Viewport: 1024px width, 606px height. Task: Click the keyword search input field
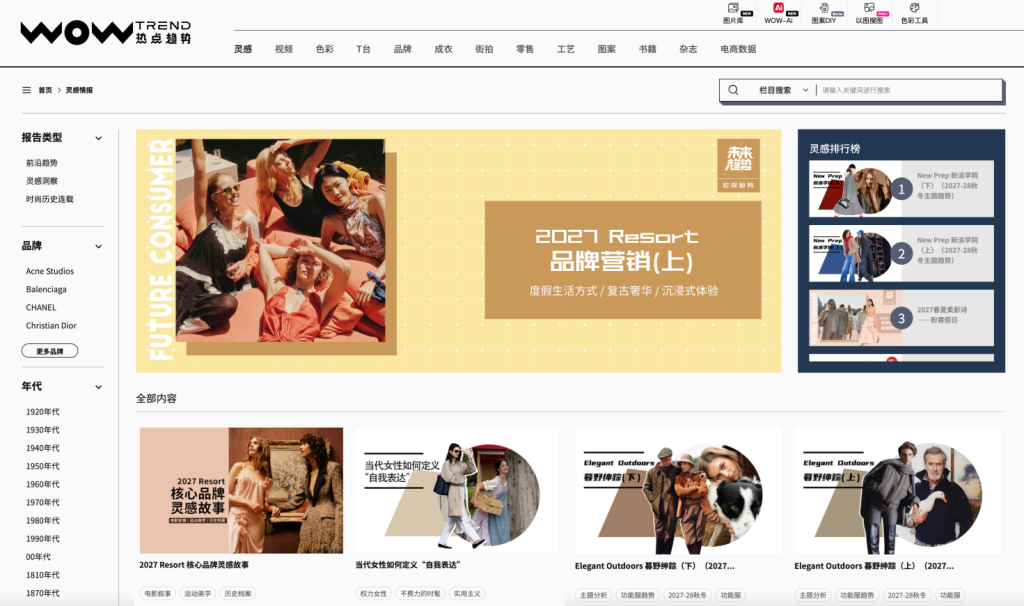click(x=909, y=90)
